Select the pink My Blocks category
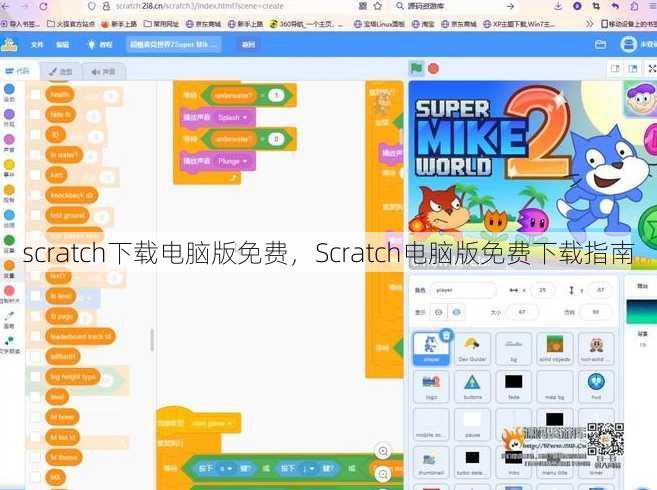Viewport: 657px width, 490px height. tap(9, 293)
